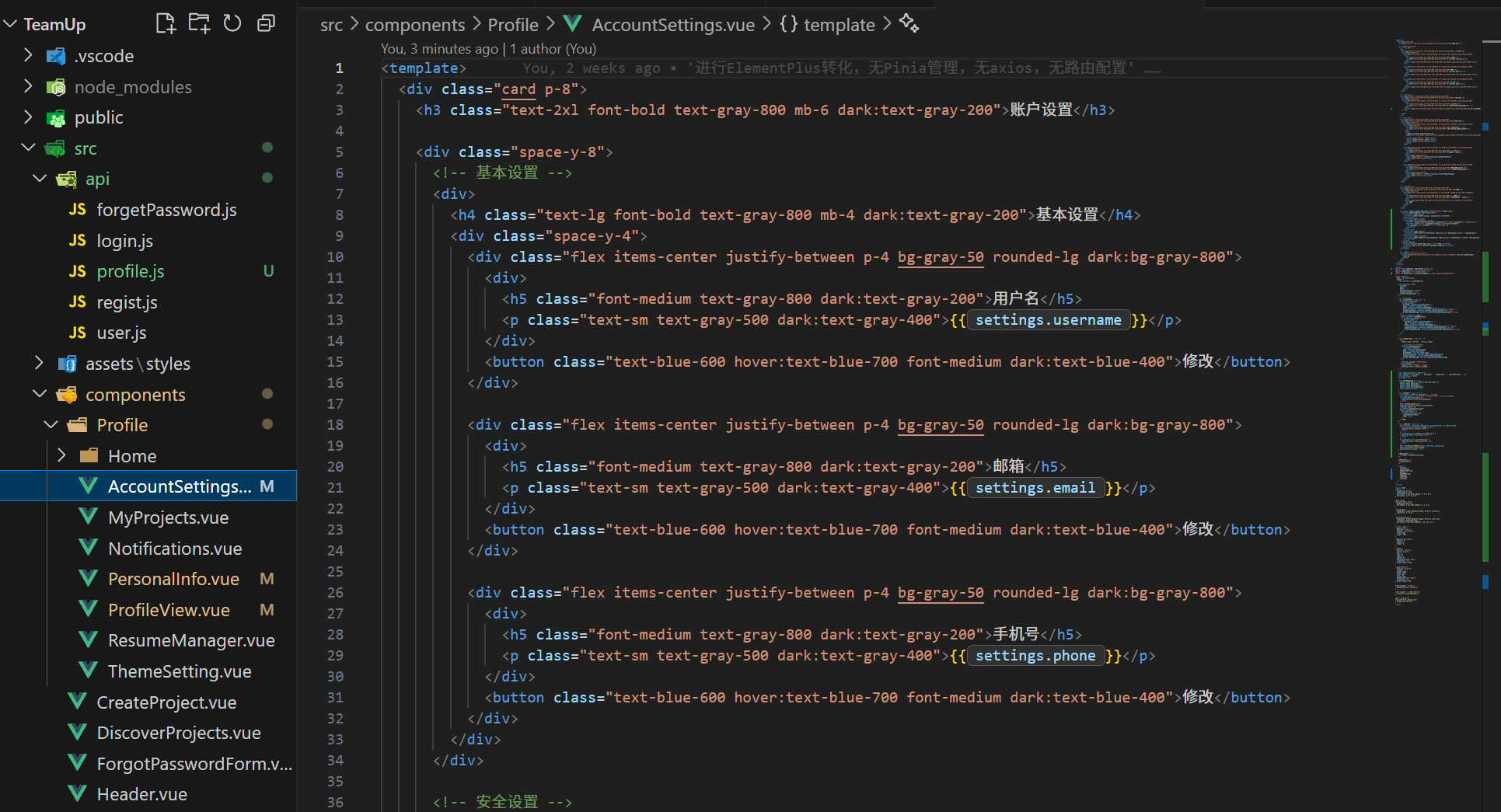Screen dimensions: 1501x812
Task: Click the node_modules folder icon
Action: coord(56,87)
